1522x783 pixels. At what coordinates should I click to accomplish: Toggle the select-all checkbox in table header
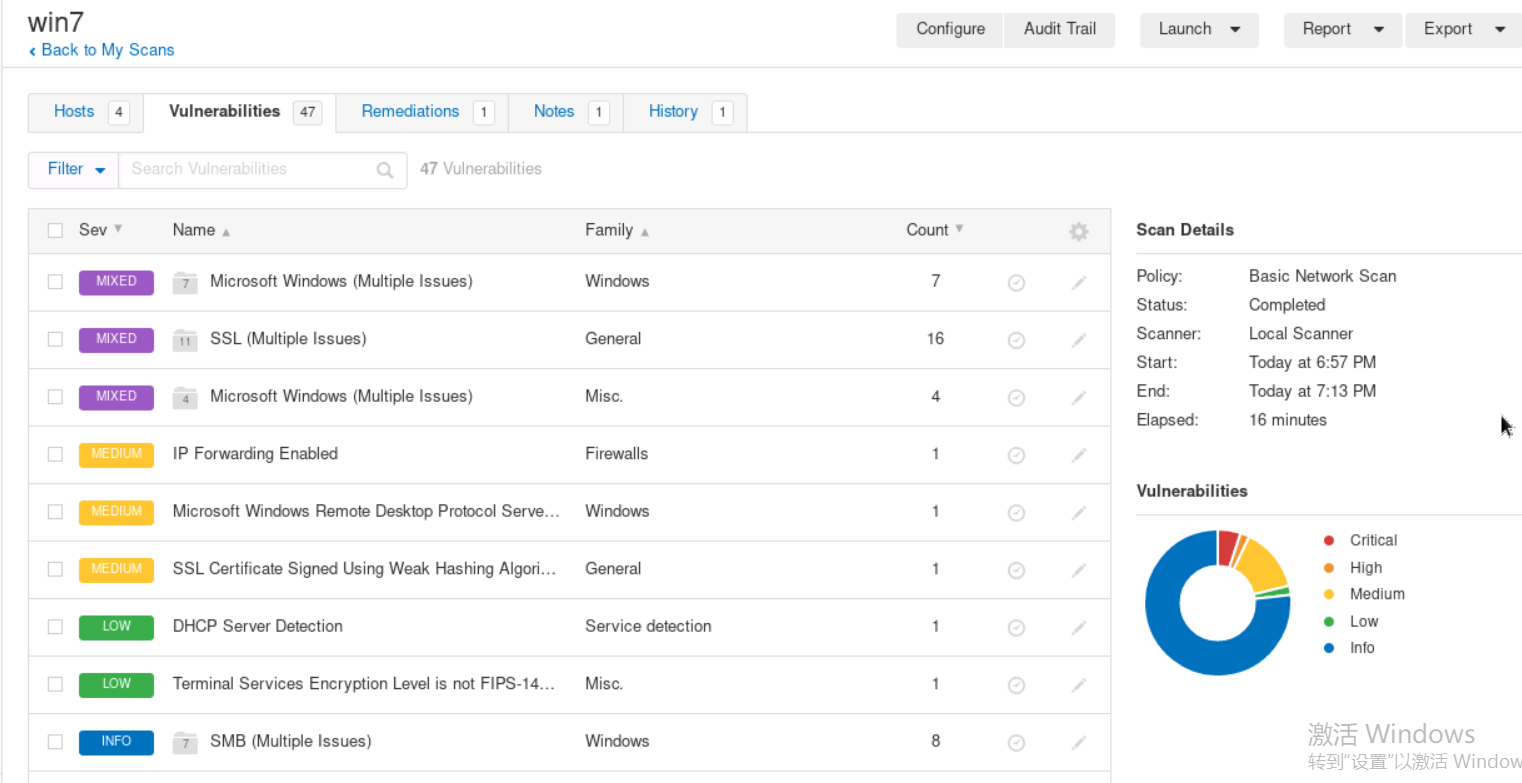[x=55, y=231]
